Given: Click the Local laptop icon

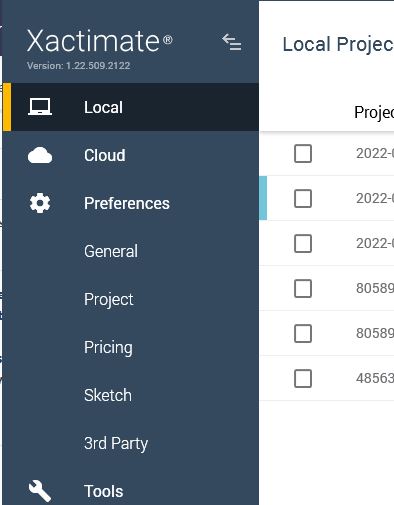Looking at the screenshot, I should [40, 107].
